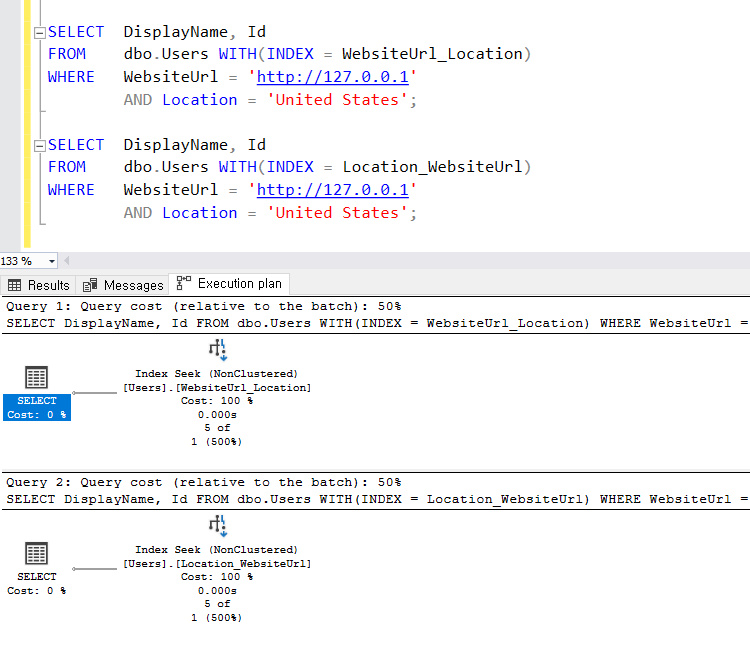The image size is (750, 653).
Task: Click the WebsiteUrl_Location Index Seek icon
Action: (x=218, y=350)
